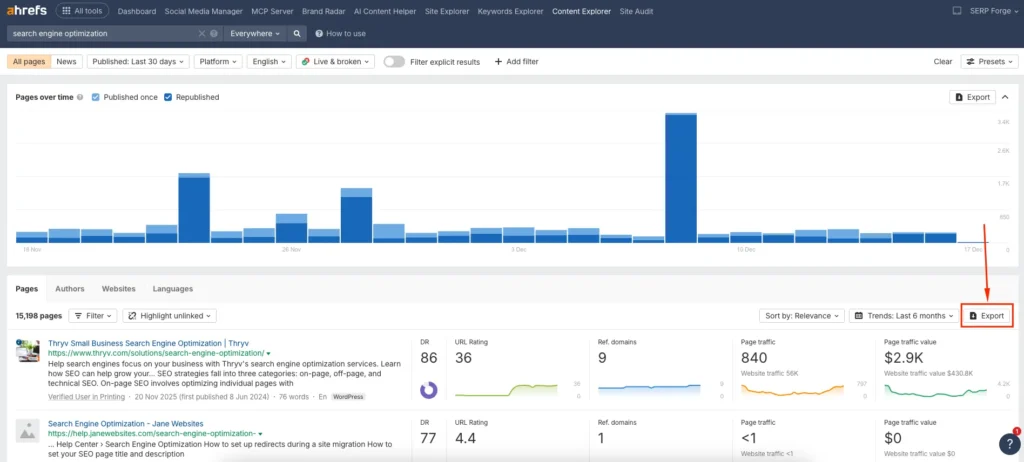Toggle the Filter explicit results switch
The height and width of the screenshot is (462, 1024).
(394, 61)
